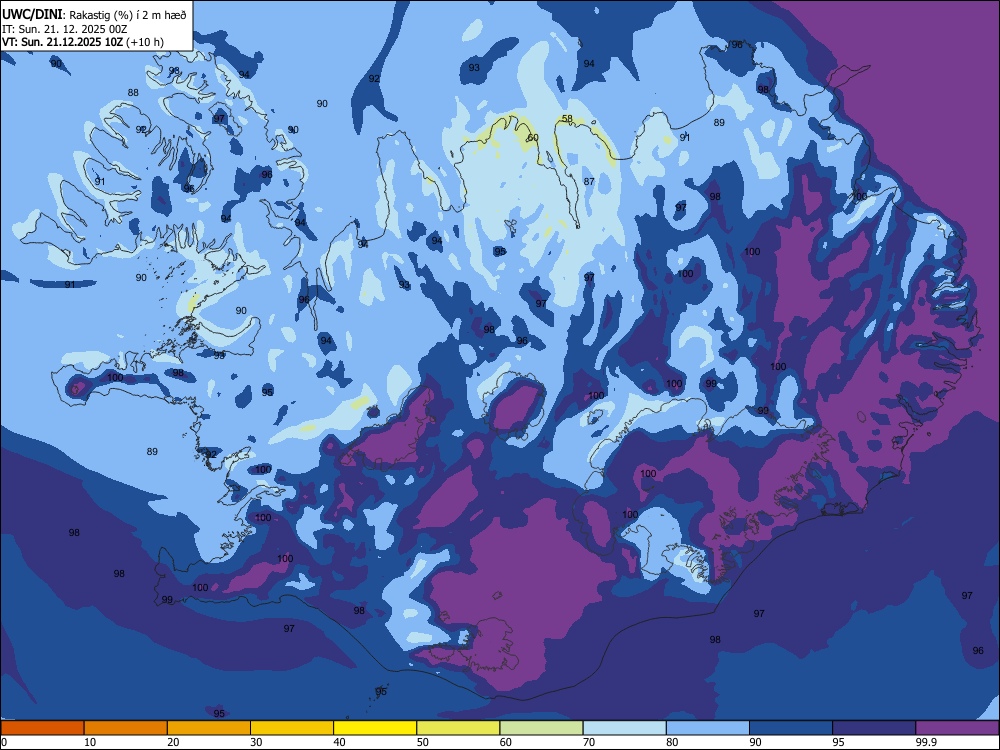The width and height of the screenshot is (1000, 750).
Task: Click the 'Rakastig (%) í 2 m hæð' label
Action: point(128,15)
